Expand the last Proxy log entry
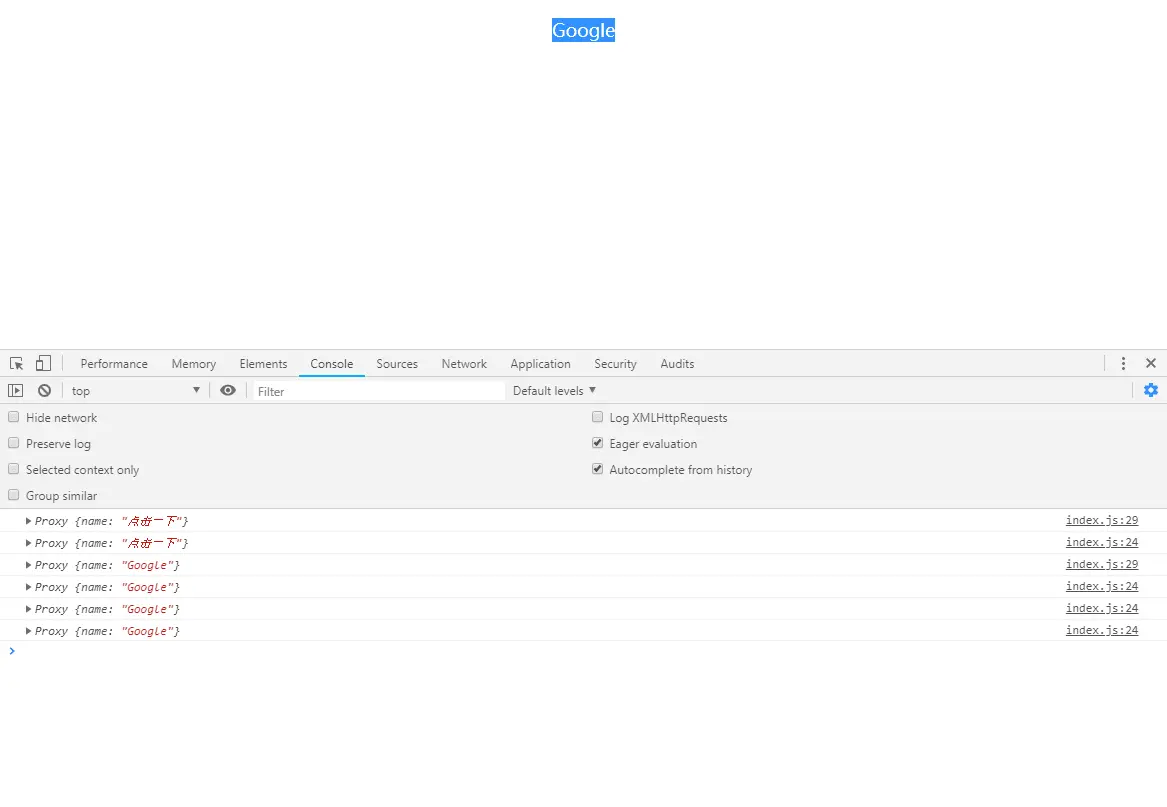The image size is (1167, 807). coord(28,631)
